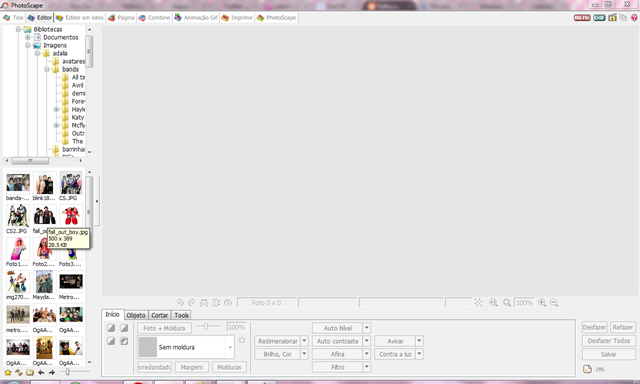The width and height of the screenshot is (640, 384).
Task: Zoom in with the plus magnifier
Action: [542, 302]
